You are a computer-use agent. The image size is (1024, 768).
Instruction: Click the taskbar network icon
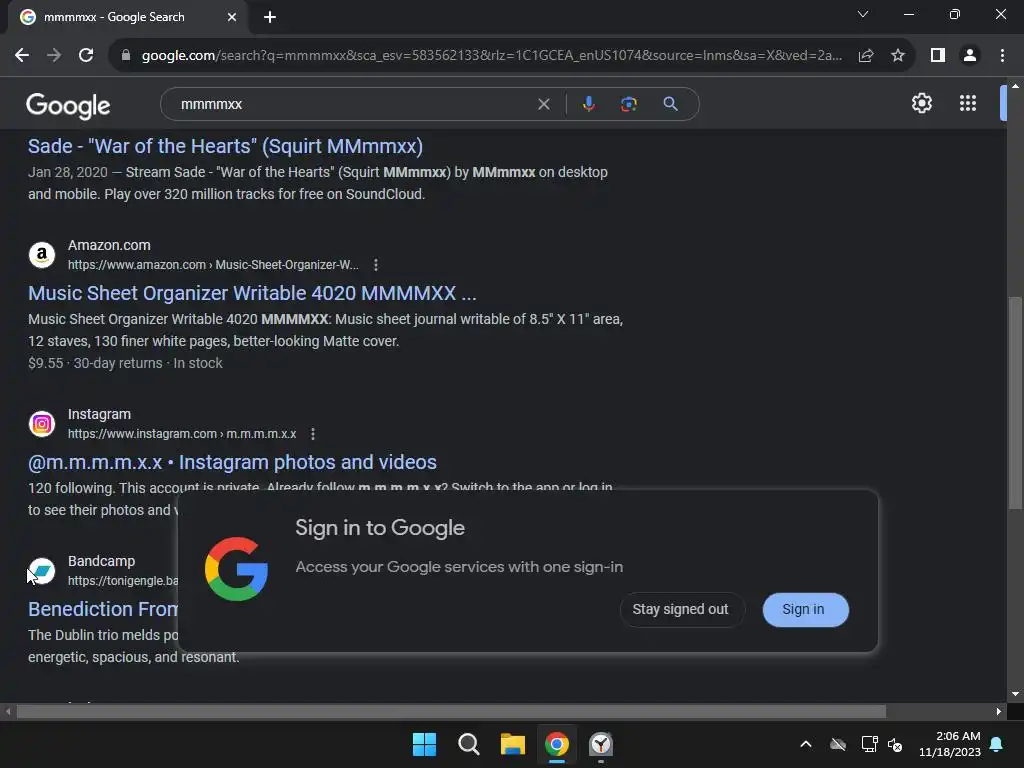point(869,744)
